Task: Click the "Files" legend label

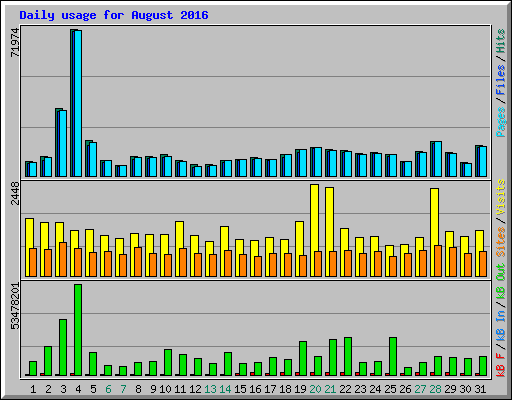Action: click(x=501, y=80)
